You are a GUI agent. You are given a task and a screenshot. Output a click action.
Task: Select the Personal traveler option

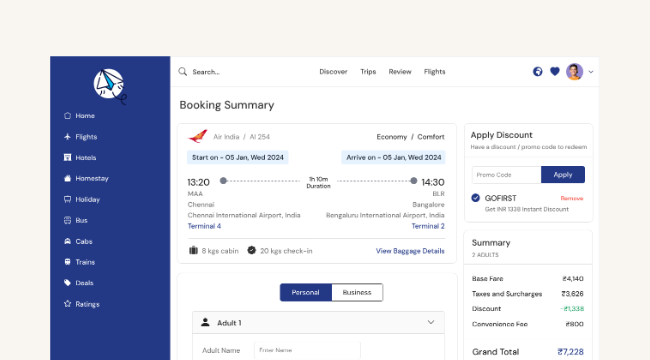pyautogui.click(x=306, y=292)
